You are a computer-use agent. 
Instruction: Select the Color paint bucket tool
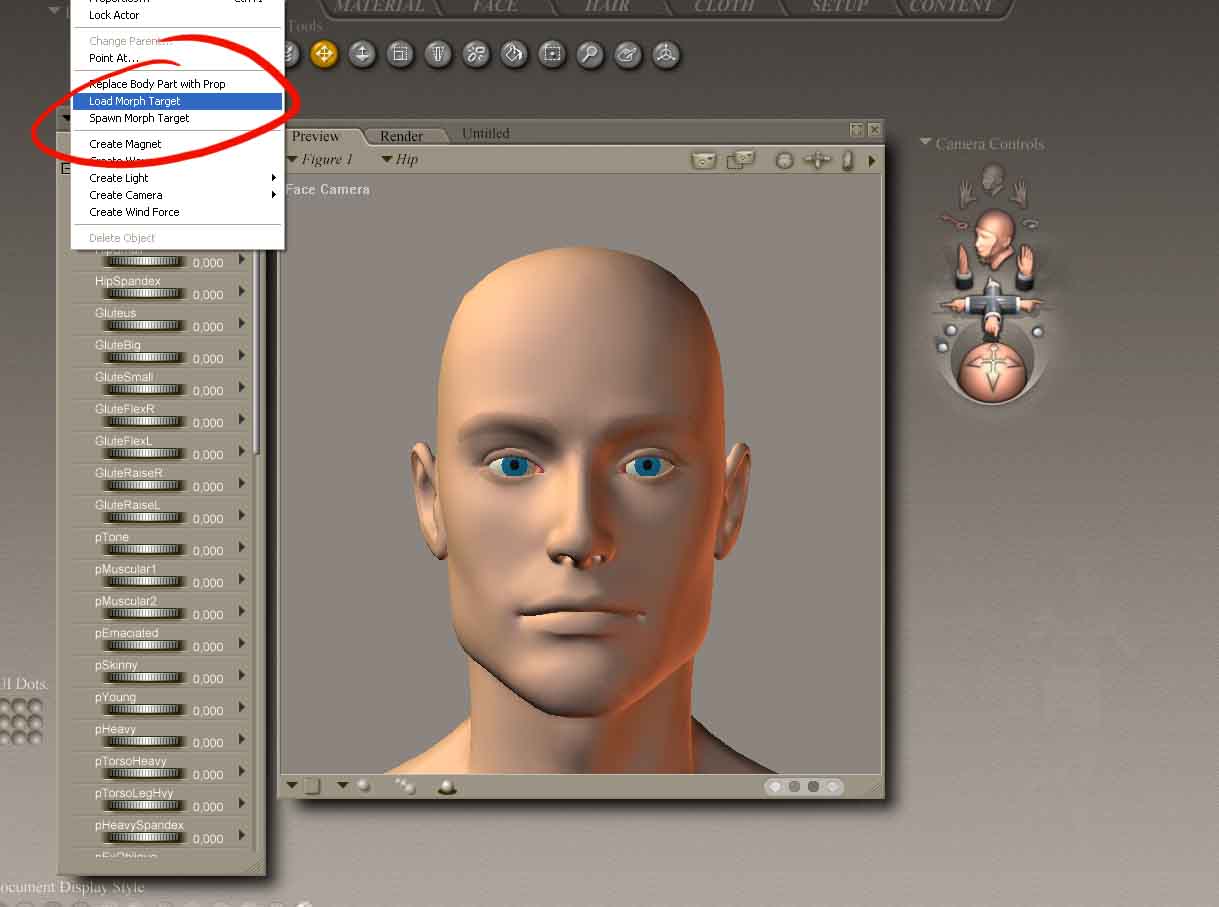pyautogui.click(x=514, y=53)
